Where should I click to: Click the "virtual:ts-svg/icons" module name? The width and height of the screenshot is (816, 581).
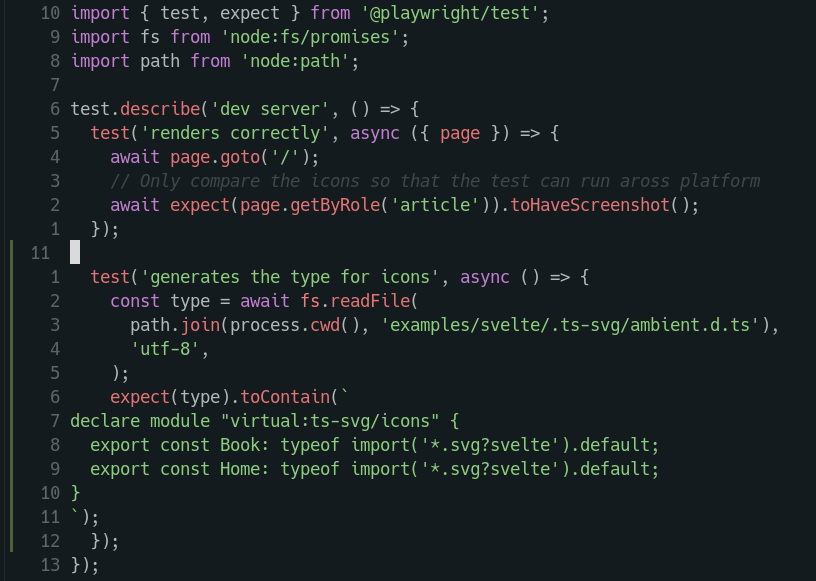[330, 421]
